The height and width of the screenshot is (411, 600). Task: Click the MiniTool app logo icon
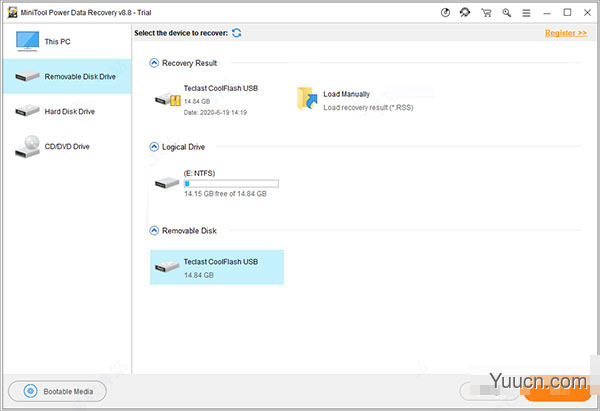tap(12, 13)
